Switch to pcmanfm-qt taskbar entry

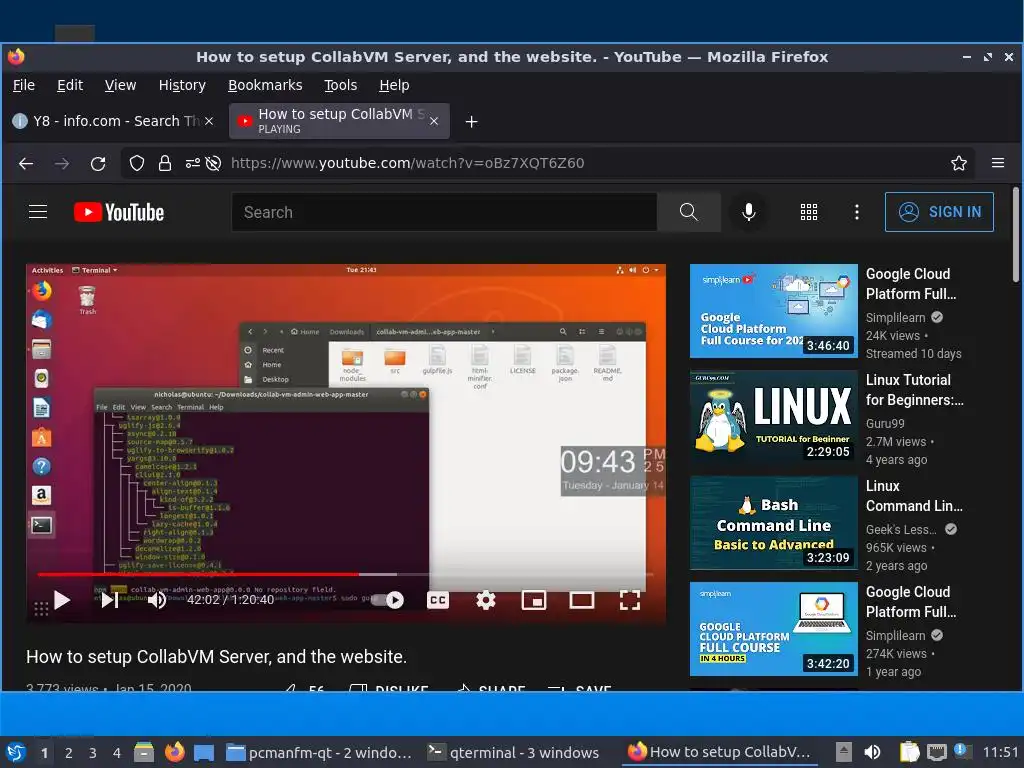click(319, 753)
